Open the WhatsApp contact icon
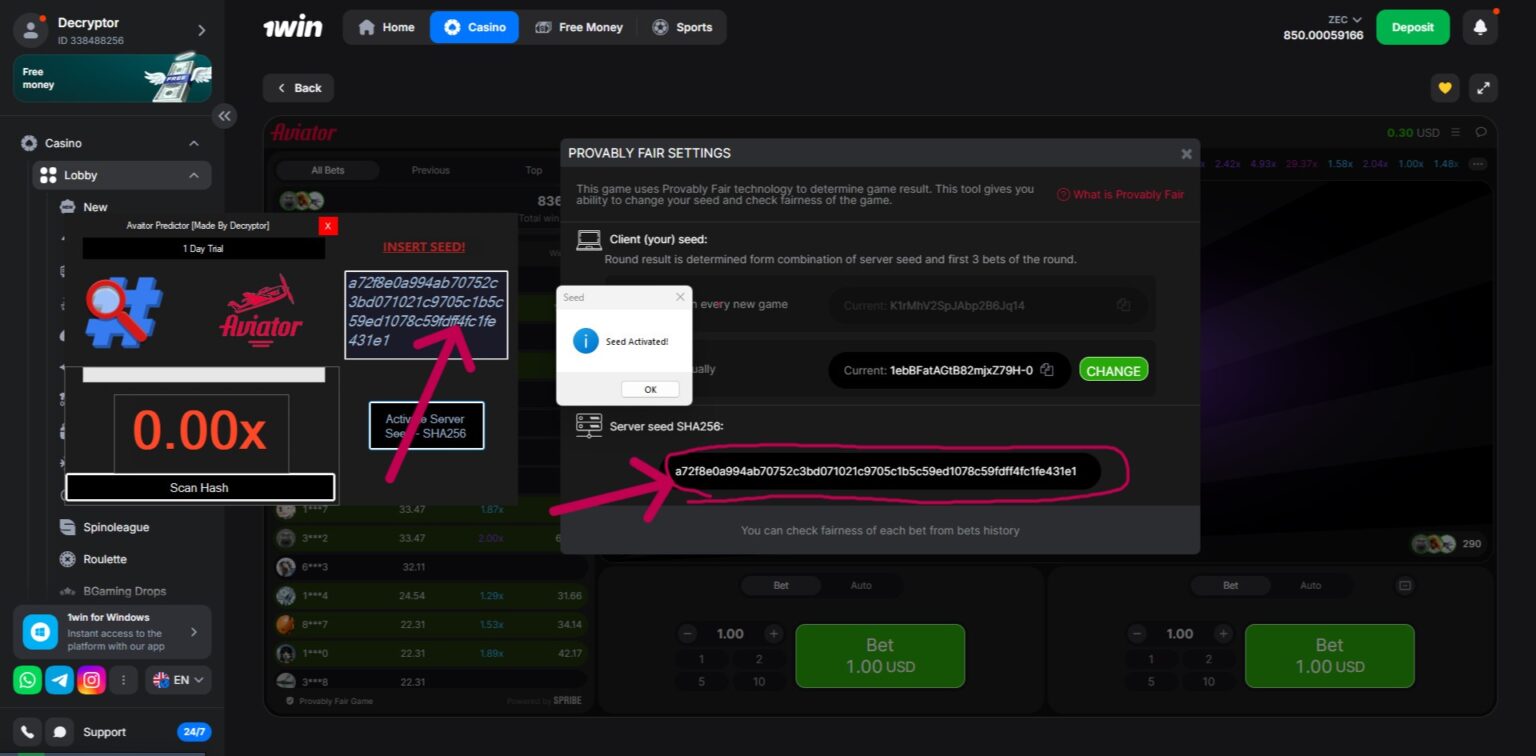This screenshot has height=756, width=1536. [27, 680]
